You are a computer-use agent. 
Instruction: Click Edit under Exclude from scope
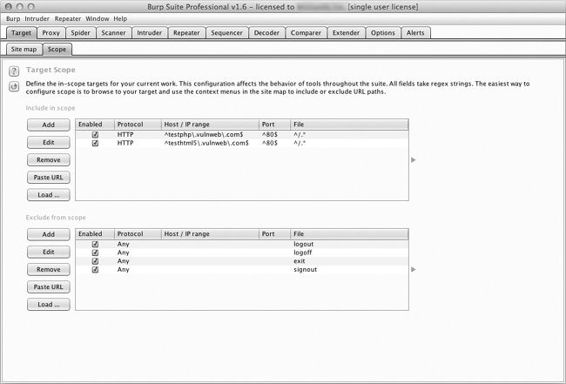click(x=48, y=252)
